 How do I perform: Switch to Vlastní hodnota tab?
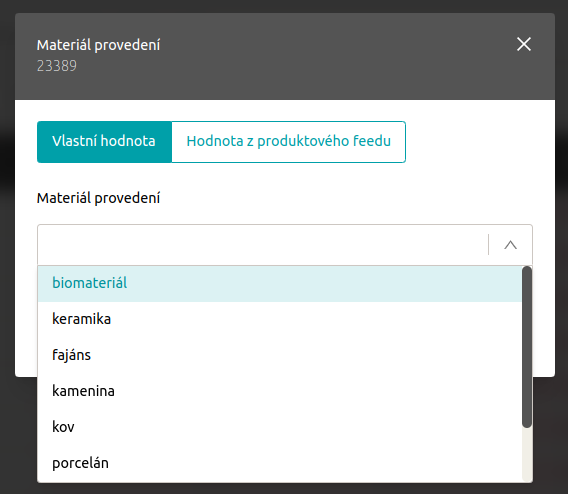tap(104, 142)
